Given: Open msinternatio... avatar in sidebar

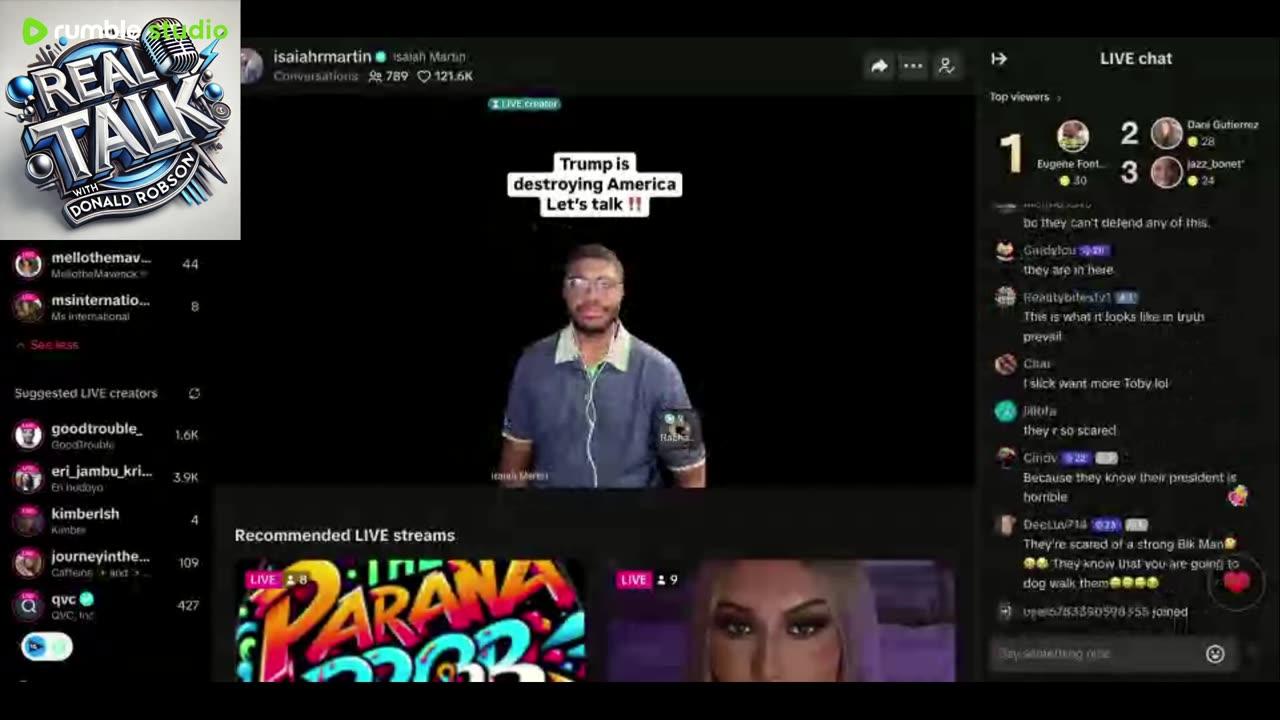Looking at the screenshot, I should (x=29, y=306).
